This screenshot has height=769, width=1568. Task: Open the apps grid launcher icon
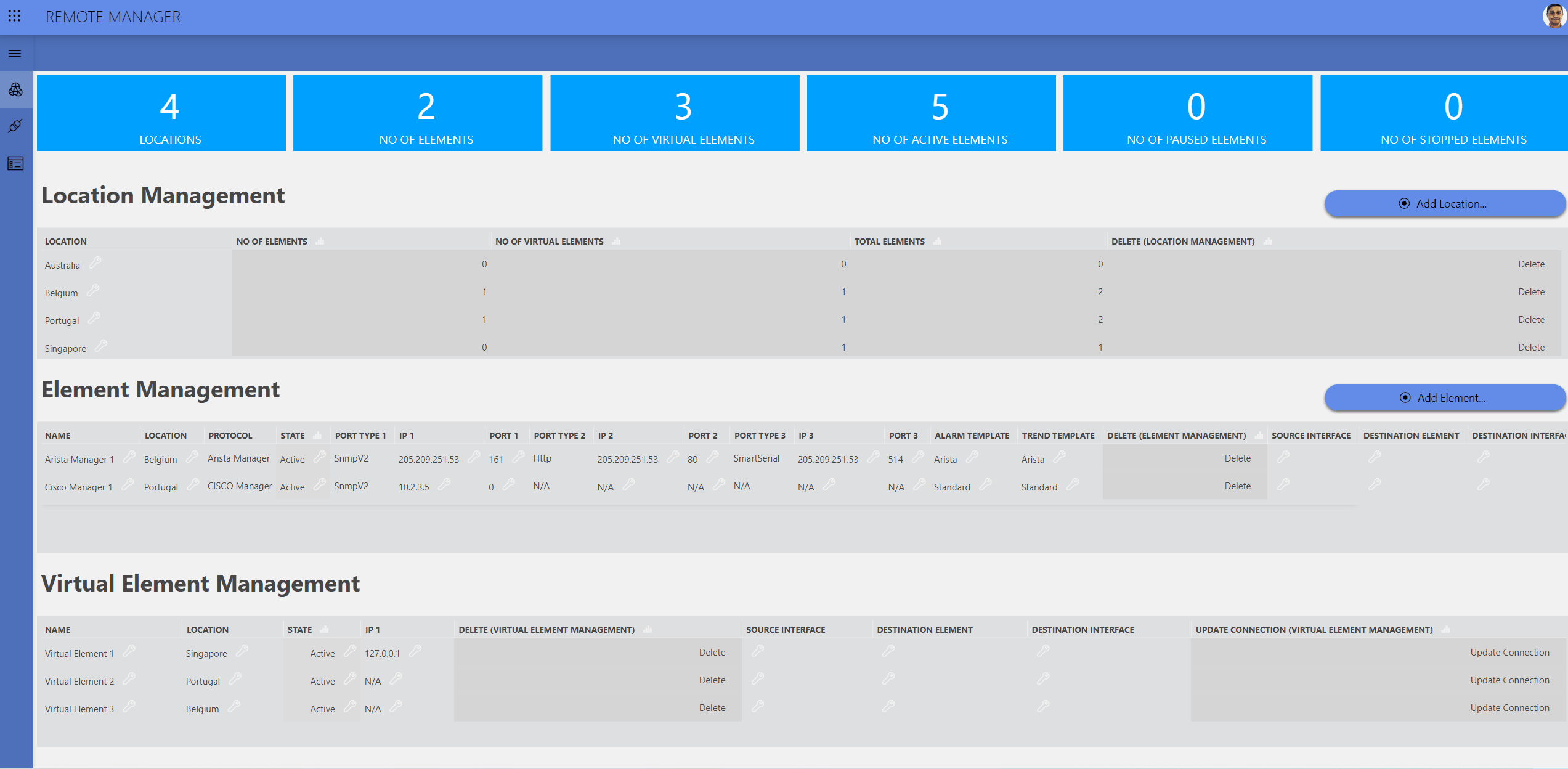click(15, 16)
